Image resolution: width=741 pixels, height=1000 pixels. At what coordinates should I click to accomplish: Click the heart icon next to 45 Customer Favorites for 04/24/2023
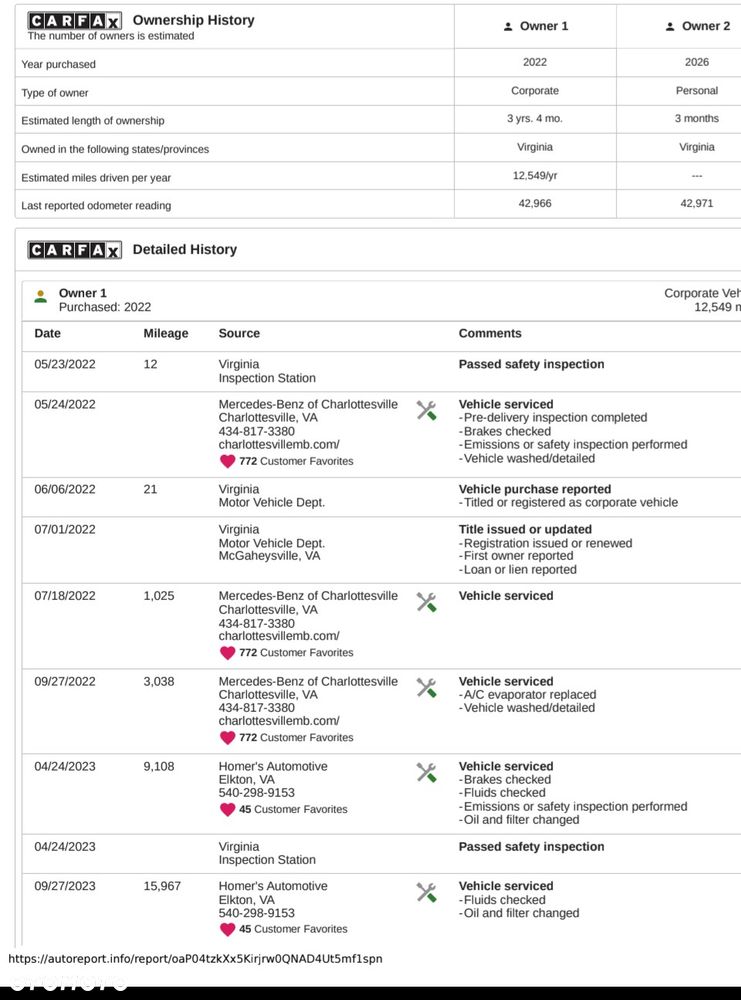click(x=228, y=809)
